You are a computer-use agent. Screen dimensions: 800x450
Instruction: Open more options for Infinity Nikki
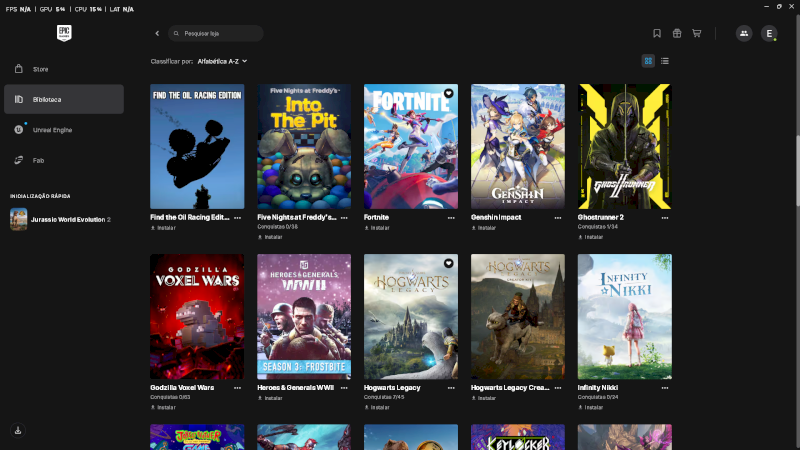[x=665, y=388]
